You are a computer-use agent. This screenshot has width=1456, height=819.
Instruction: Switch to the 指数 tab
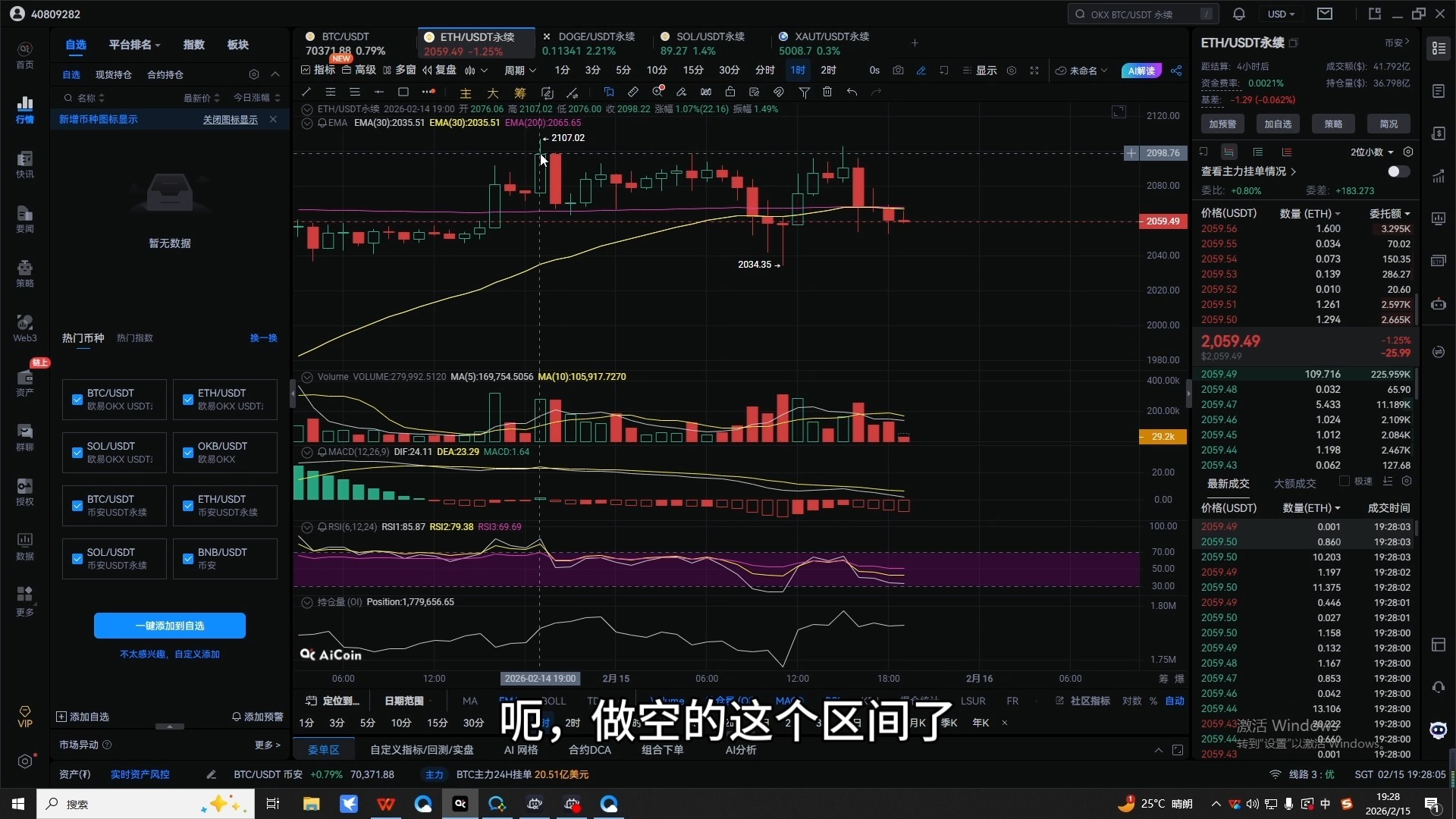tap(194, 45)
